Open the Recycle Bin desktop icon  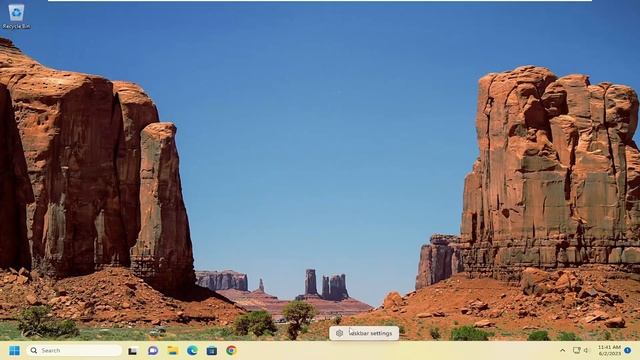tap(16, 16)
